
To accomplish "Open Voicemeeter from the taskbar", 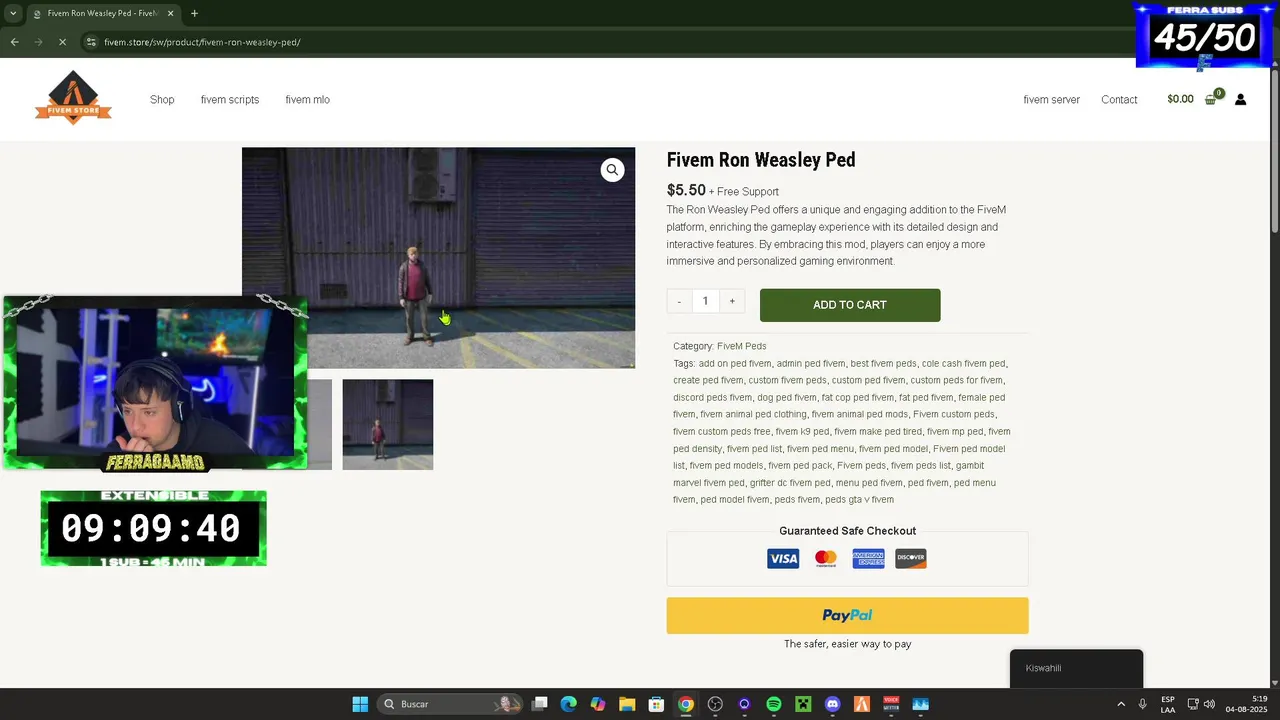I will [891, 704].
